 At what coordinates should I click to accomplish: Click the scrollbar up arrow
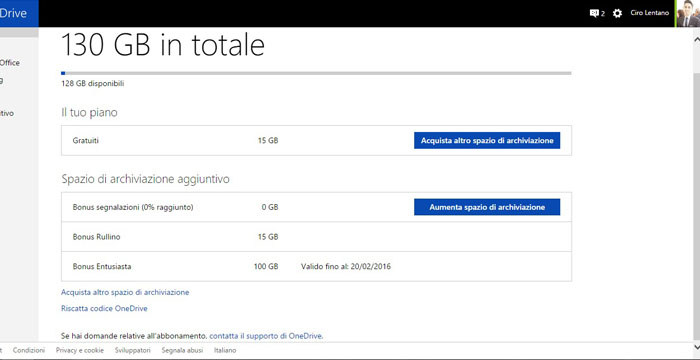tap(696, 39)
